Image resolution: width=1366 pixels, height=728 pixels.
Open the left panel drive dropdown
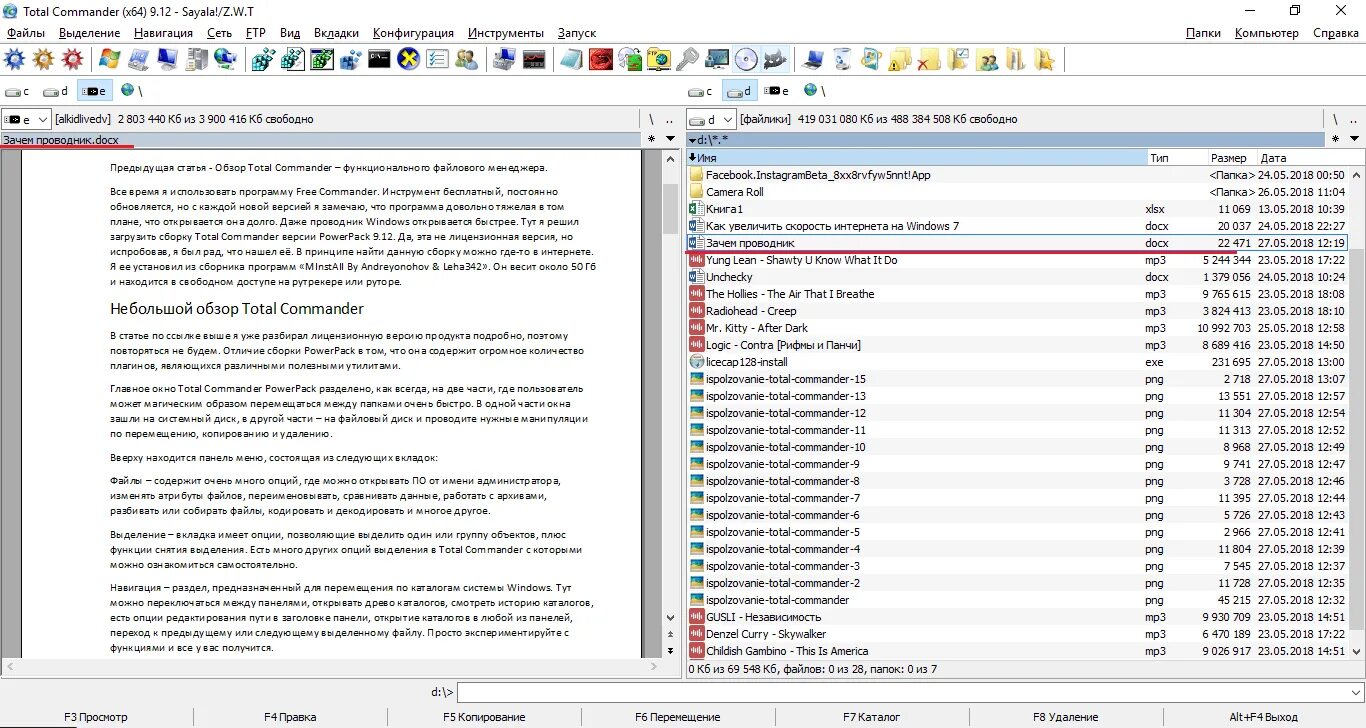(x=27, y=119)
